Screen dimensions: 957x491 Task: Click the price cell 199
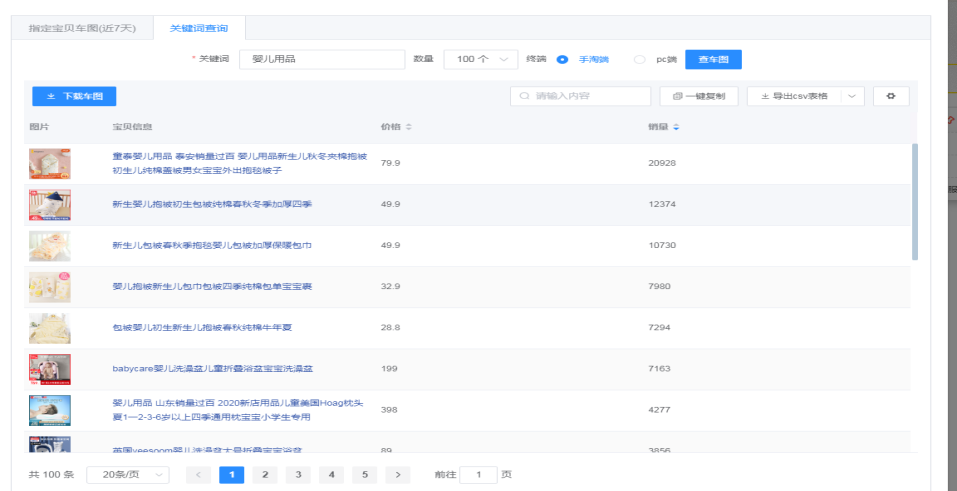[389, 368]
